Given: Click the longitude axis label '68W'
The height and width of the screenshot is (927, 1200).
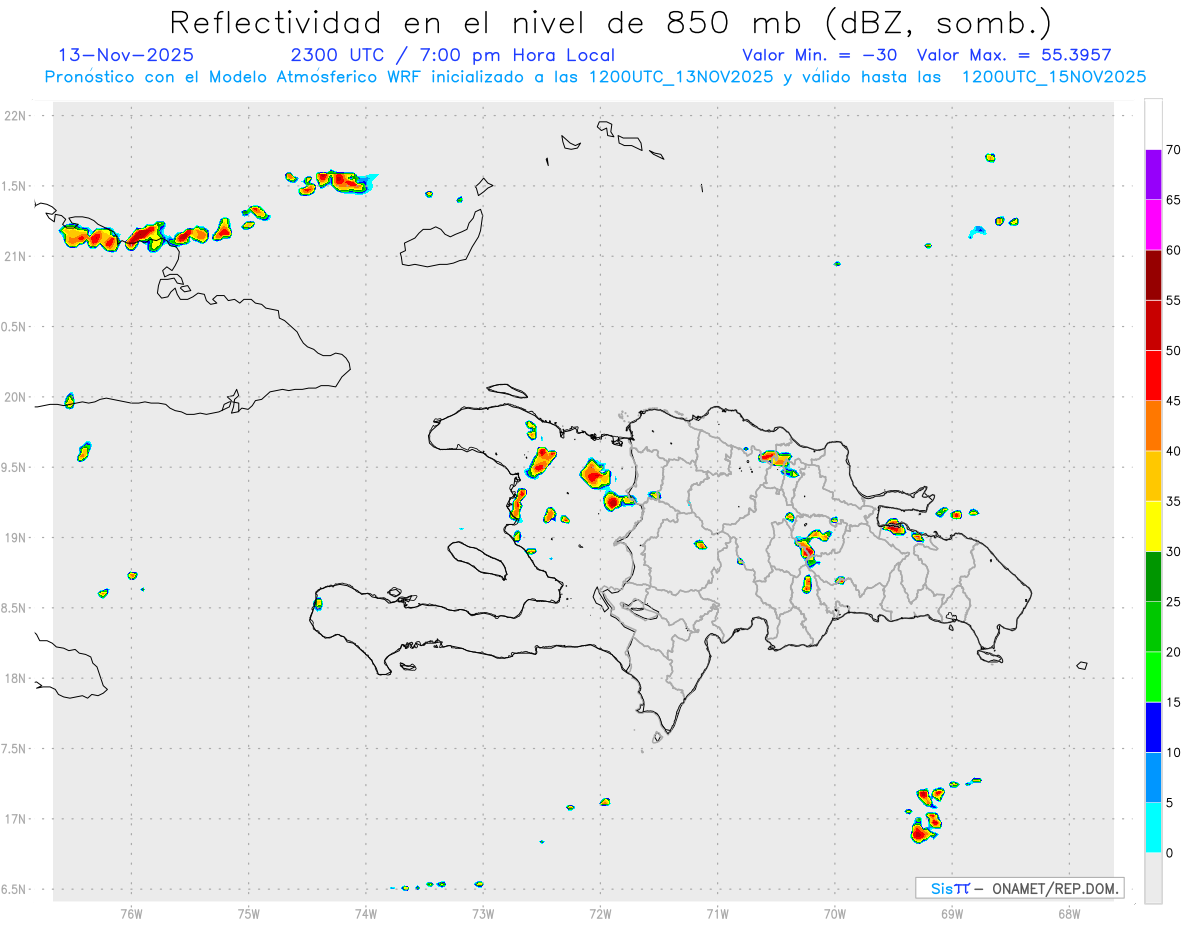Looking at the screenshot, I should point(1069,913).
